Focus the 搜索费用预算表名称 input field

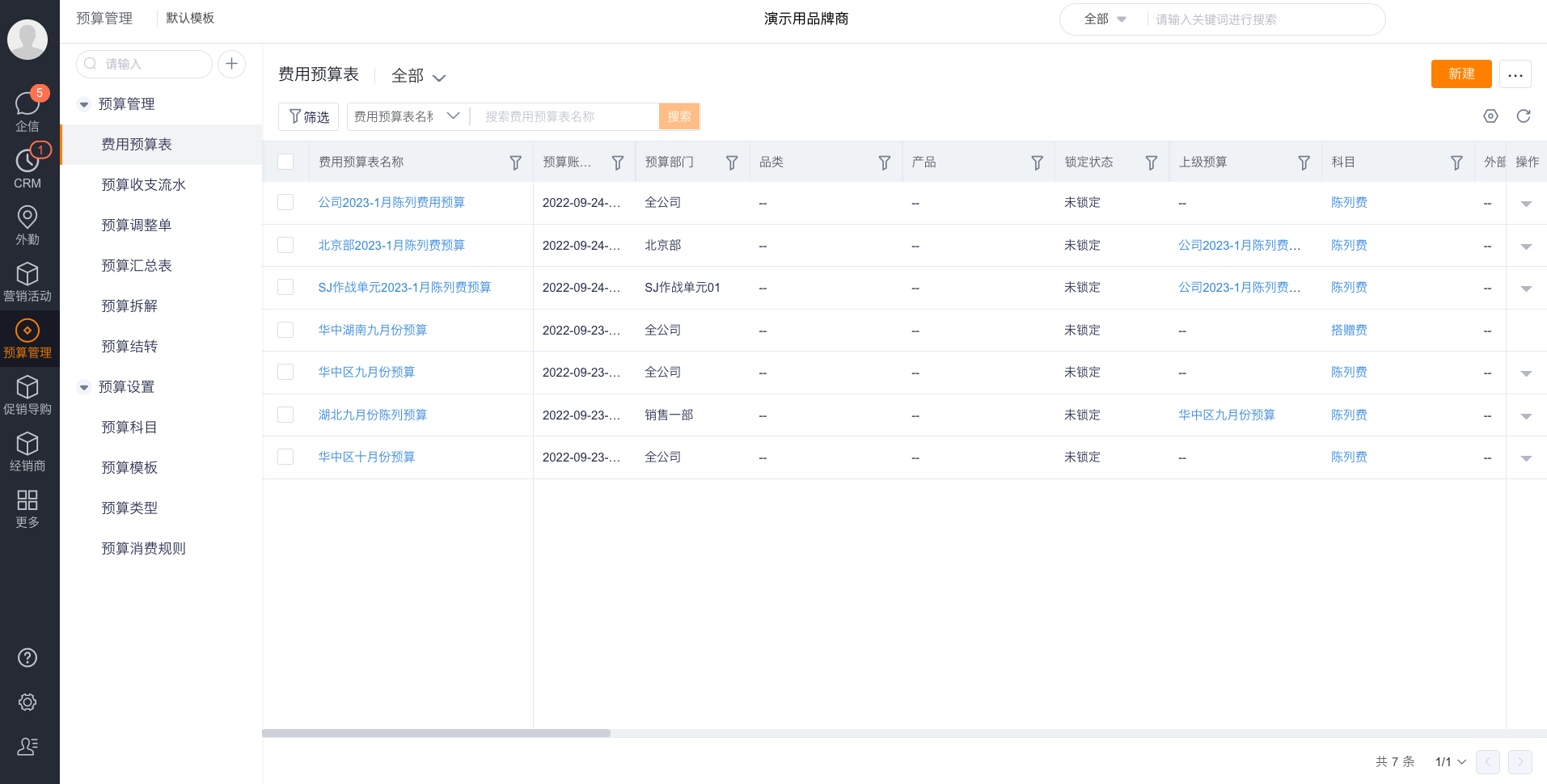point(566,116)
